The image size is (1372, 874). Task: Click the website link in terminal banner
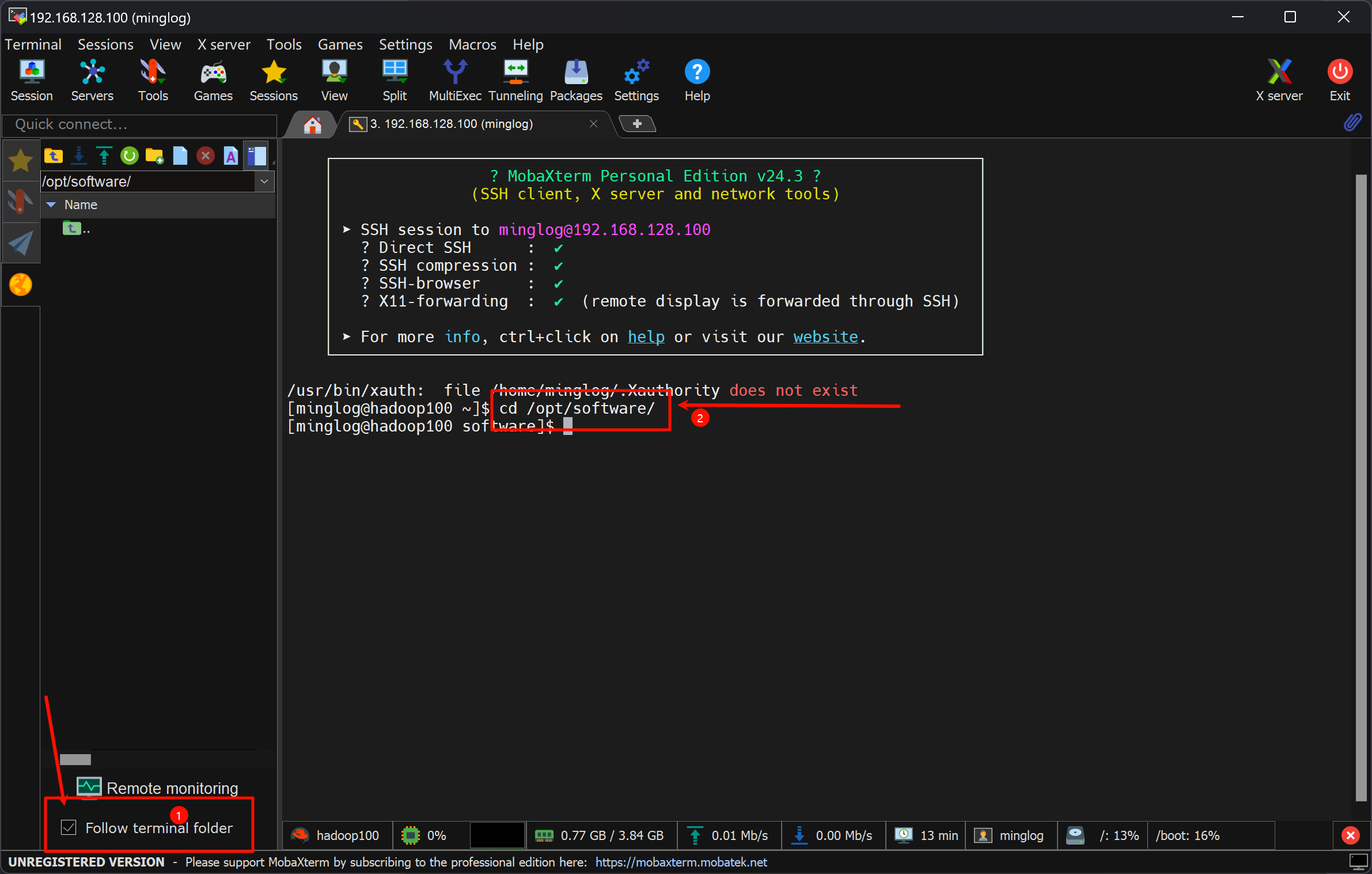pos(825,336)
